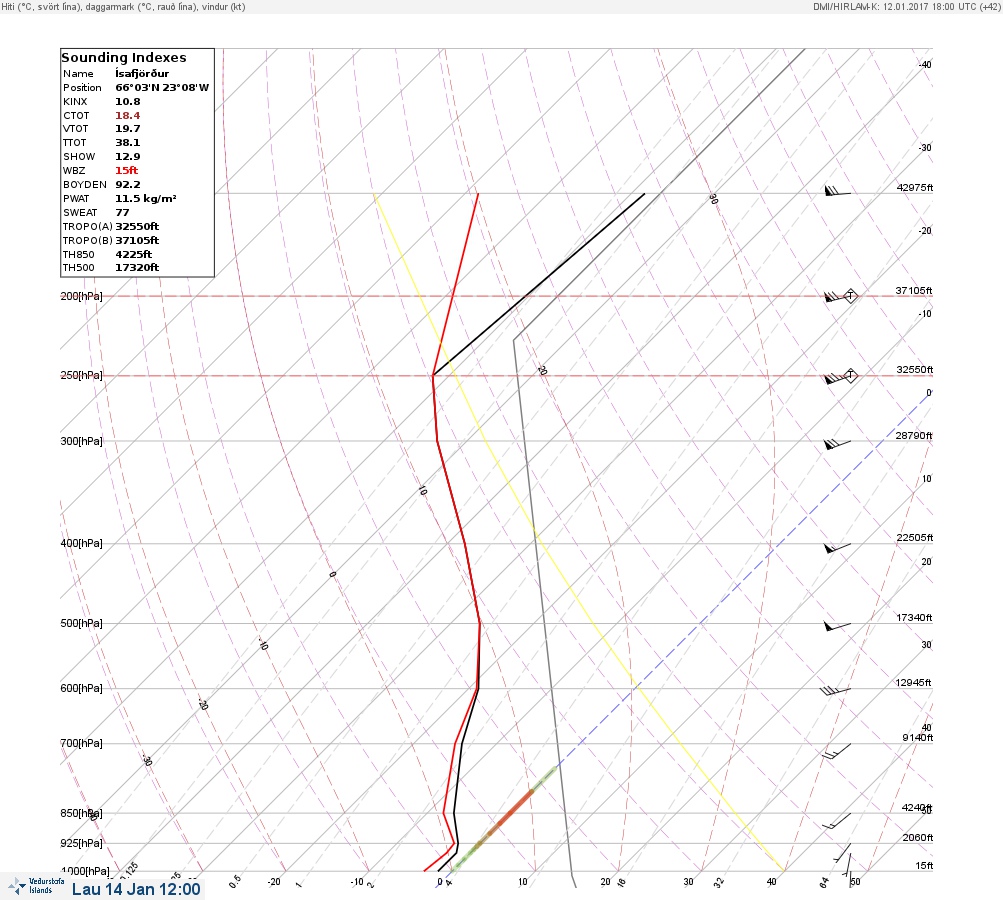The width and height of the screenshot is (1003, 900).
Task: Click the position value 66°03'N 23°08'W
Action: pos(162,88)
